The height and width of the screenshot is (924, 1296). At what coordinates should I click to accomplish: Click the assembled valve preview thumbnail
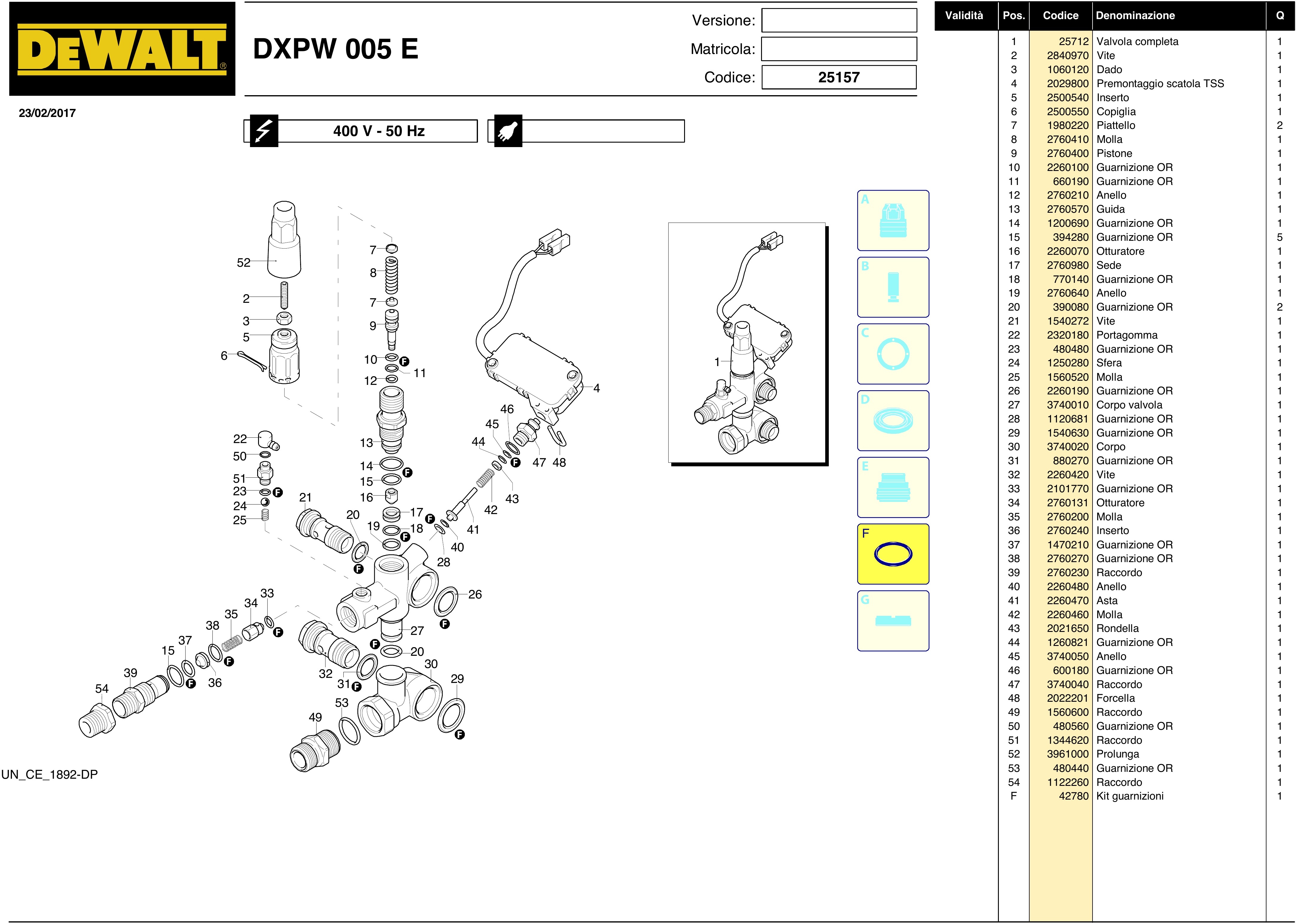point(746,343)
